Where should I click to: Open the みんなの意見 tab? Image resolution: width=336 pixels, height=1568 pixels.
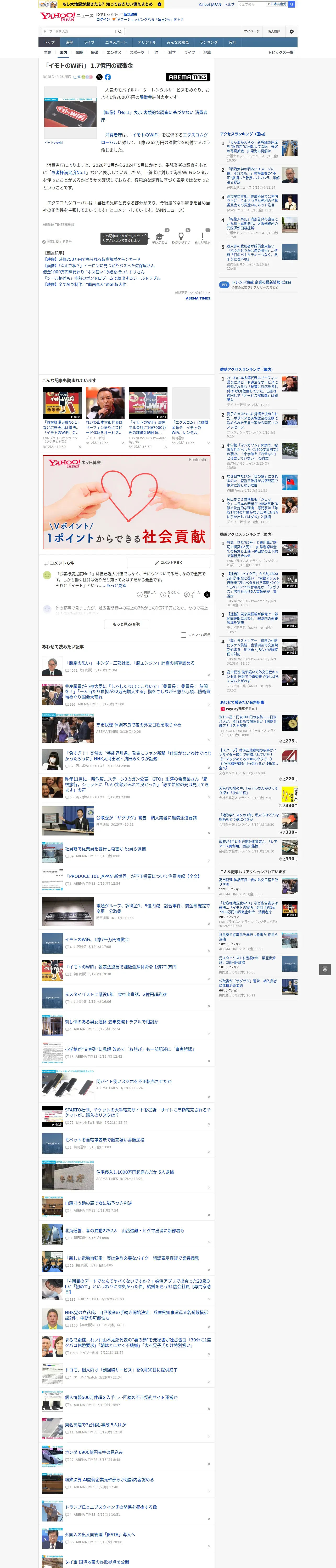tap(177, 43)
